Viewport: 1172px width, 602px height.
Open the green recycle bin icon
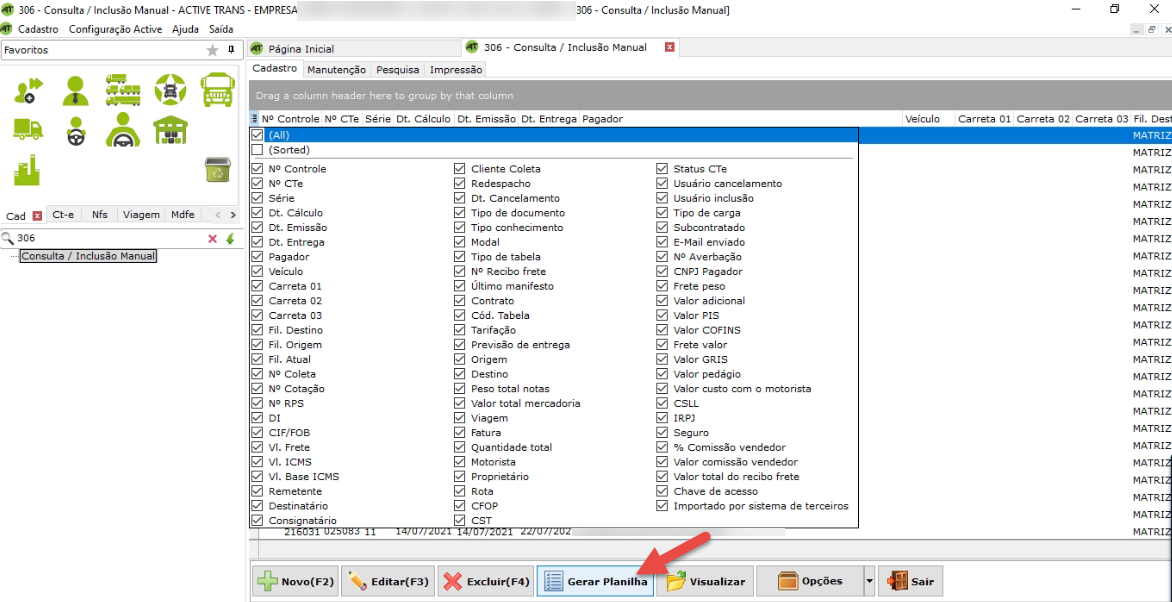point(217,169)
